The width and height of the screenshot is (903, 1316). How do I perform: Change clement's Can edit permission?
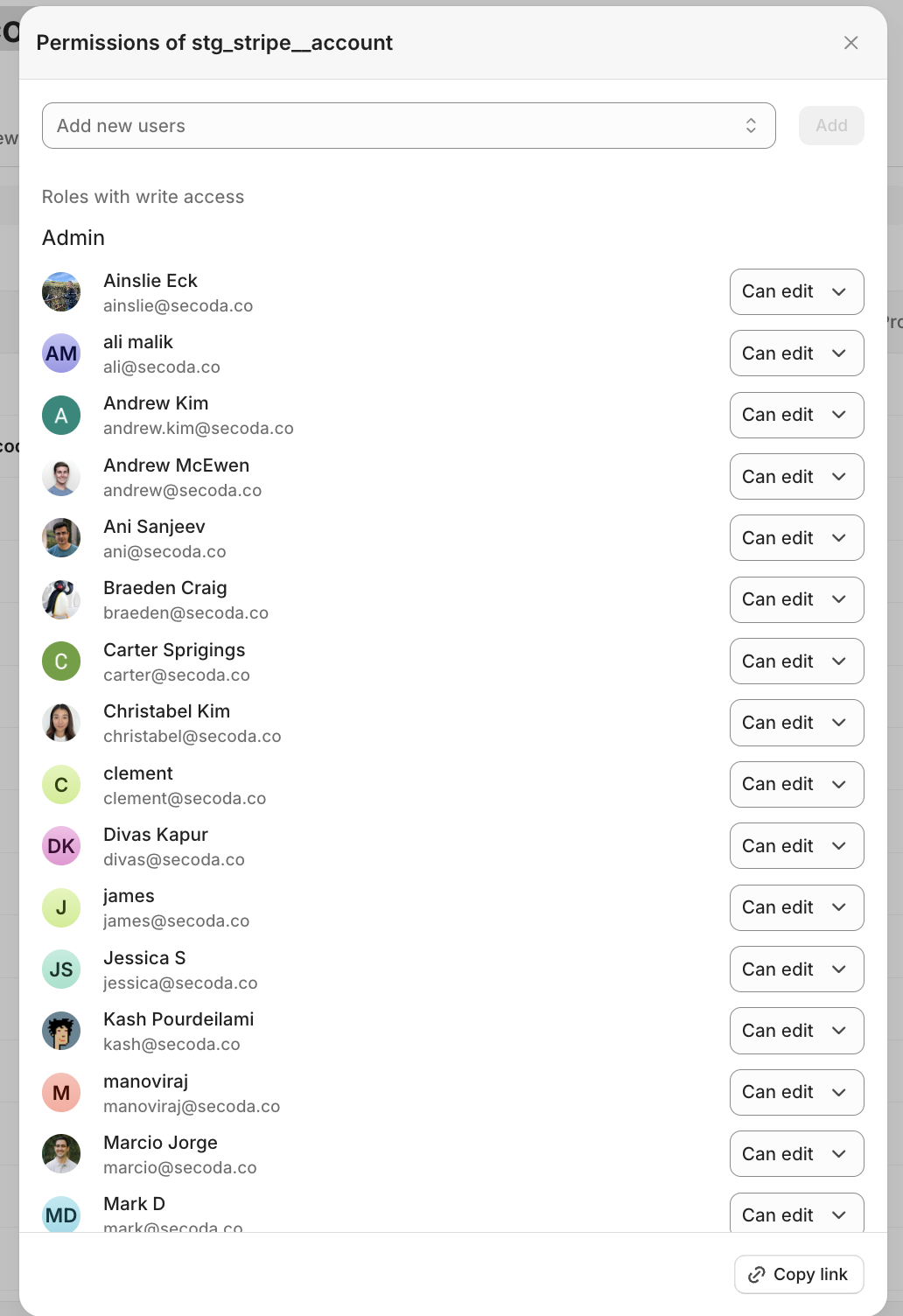(x=796, y=784)
